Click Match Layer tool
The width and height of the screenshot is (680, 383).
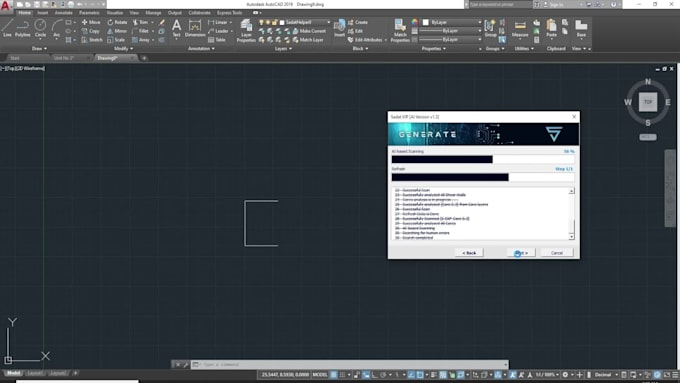308,39
